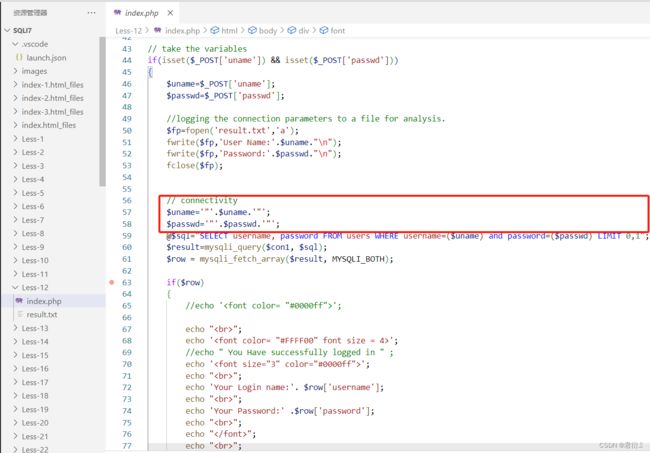Expand the Less-17 folder
The width and height of the screenshot is (650, 453).
click(15, 382)
